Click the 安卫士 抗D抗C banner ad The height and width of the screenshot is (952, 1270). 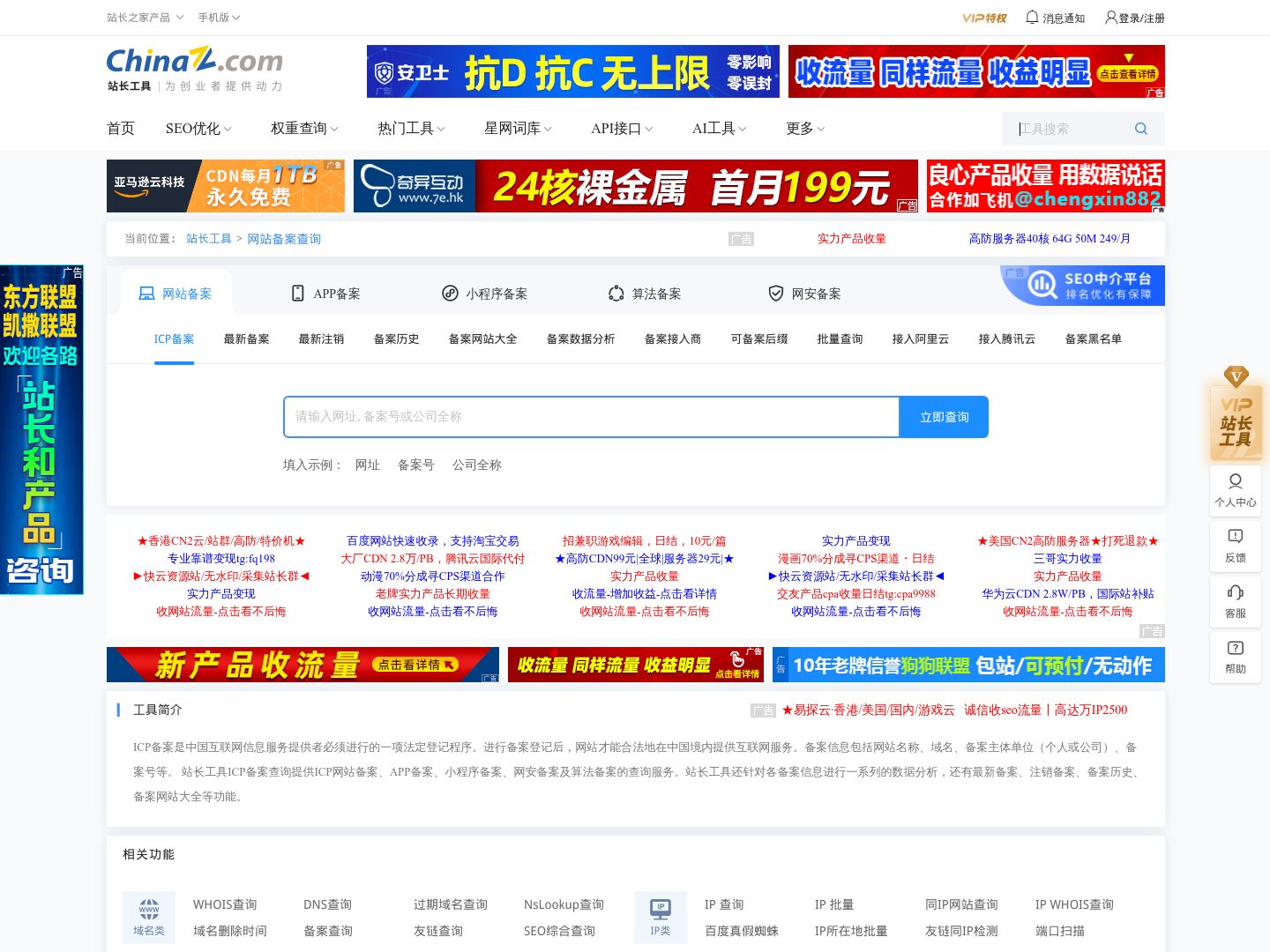[x=573, y=71]
